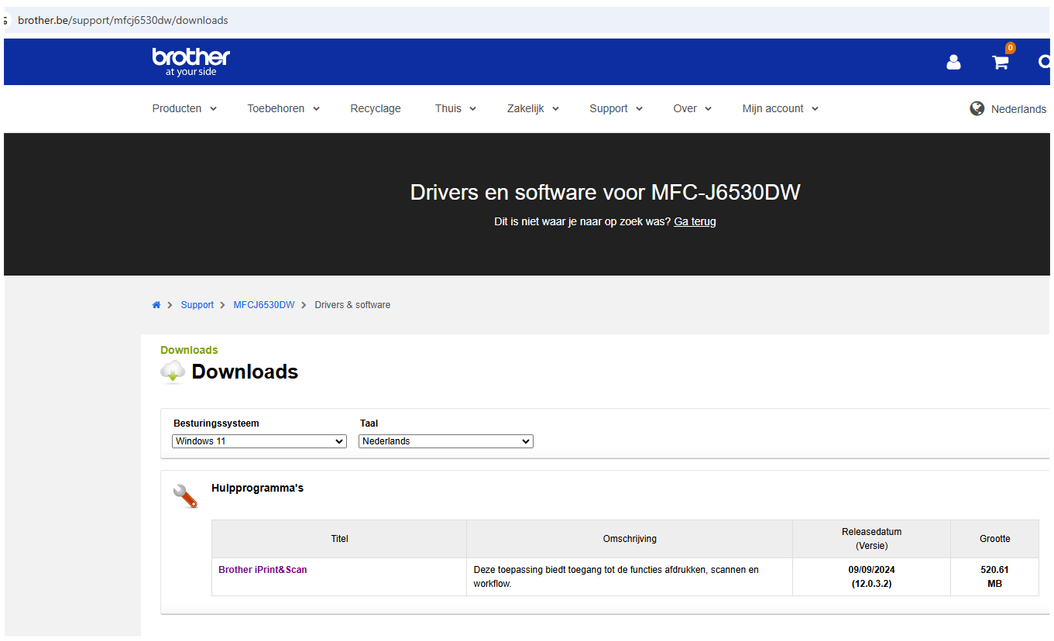This screenshot has height=641, width=1054.
Task: Click the Ga terug link
Action: point(694,221)
